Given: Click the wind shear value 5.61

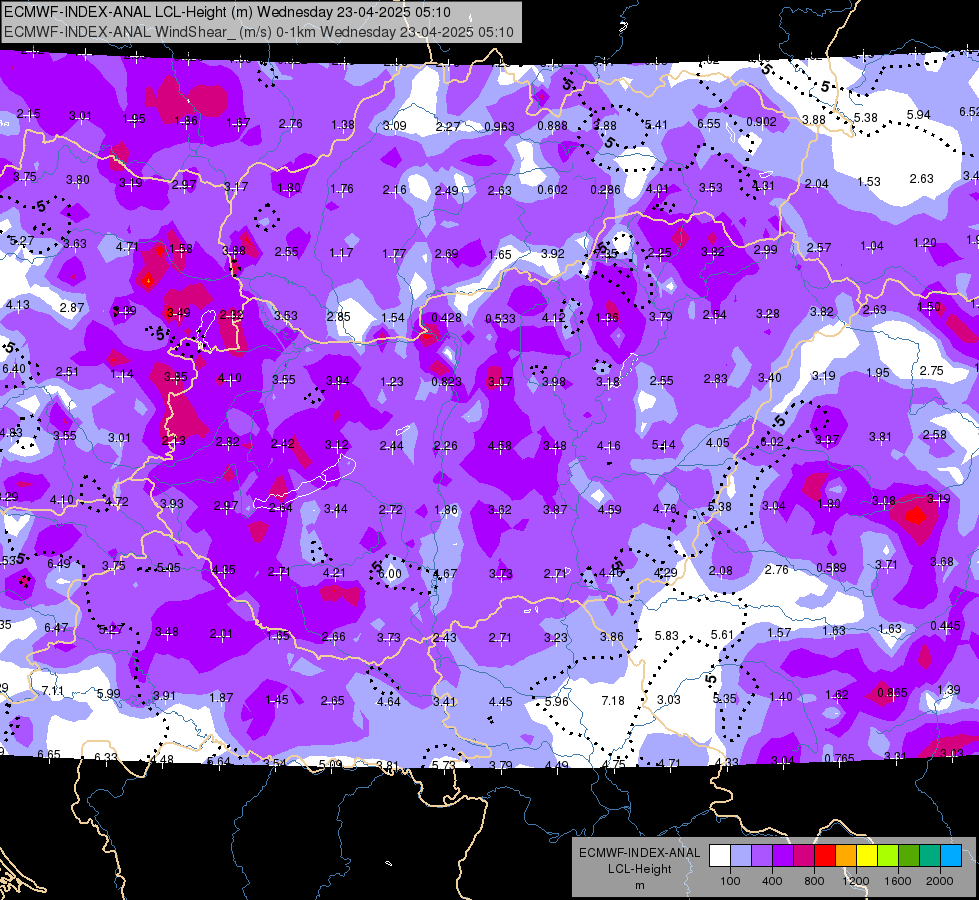Looking at the screenshot, I should [722, 635].
